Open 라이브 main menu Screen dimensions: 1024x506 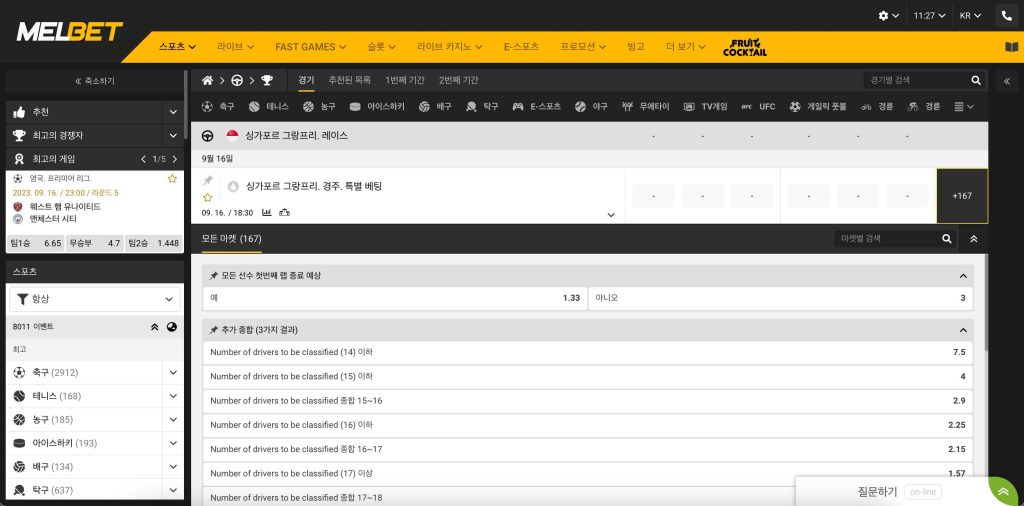pos(235,47)
